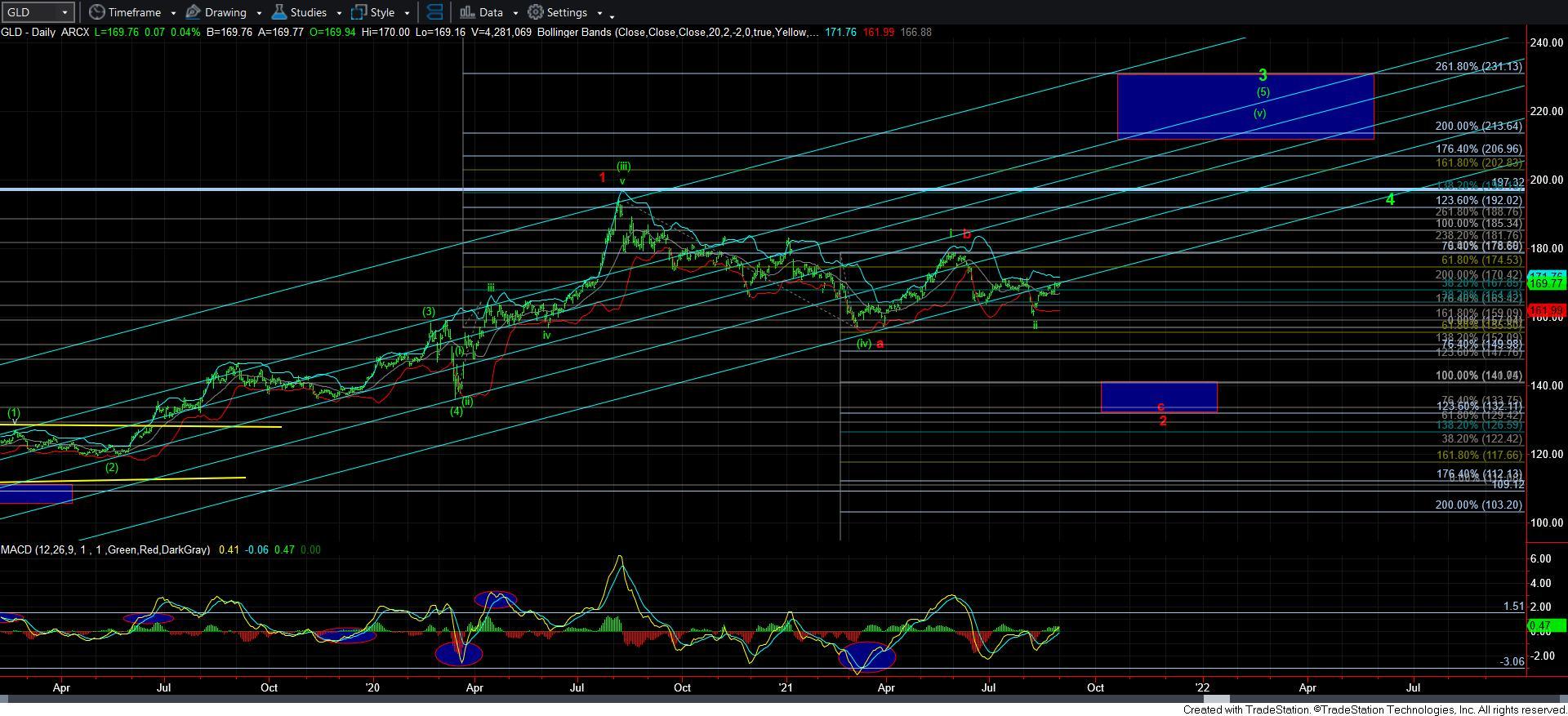Click the horizontal chart scrollbar thumb

(x=1215, y=700)
